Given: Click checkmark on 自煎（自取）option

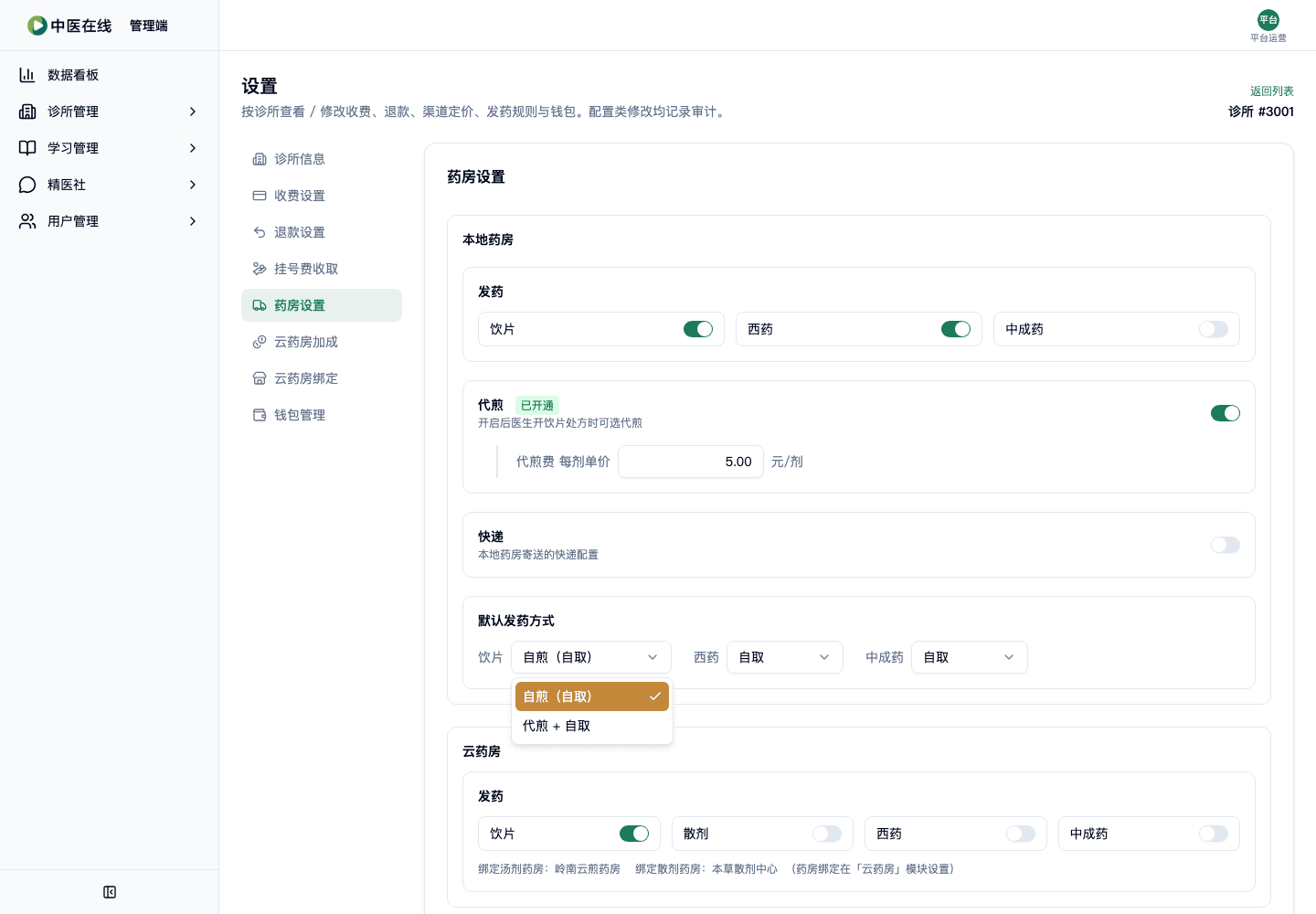Looking at the screenshot, I should [x=655, y=696].
